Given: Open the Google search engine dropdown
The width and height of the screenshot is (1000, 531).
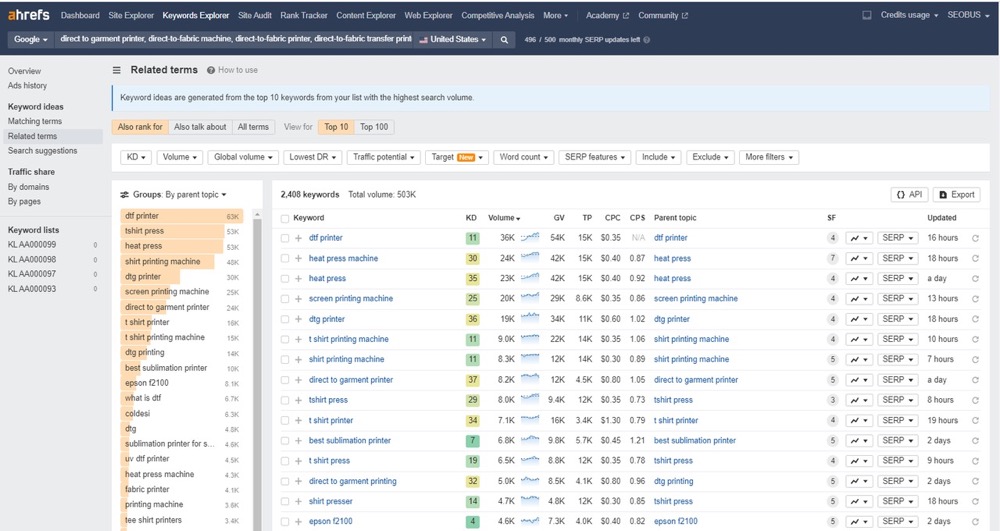Looking at the screenshot, I should 31,40.
